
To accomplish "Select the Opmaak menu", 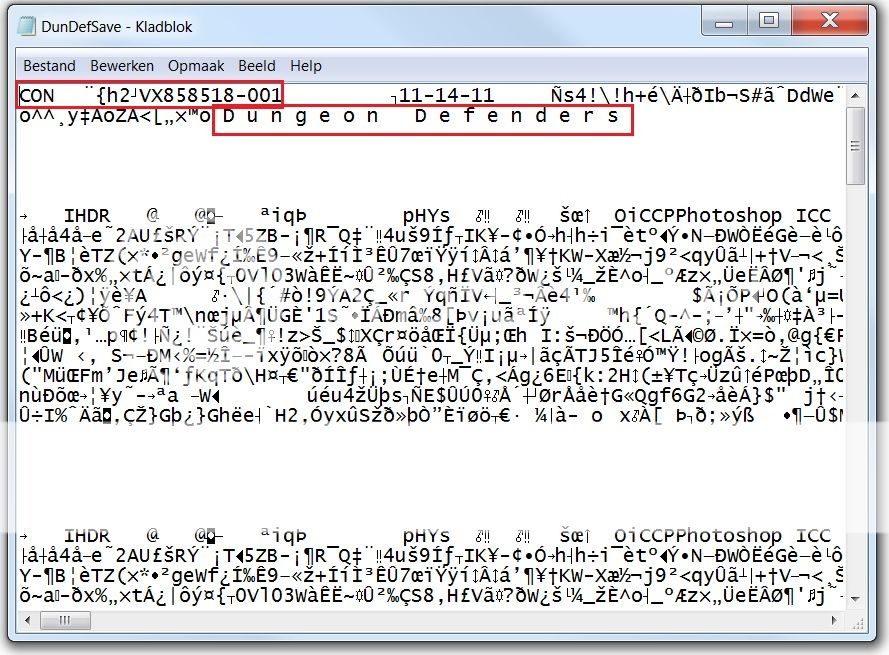I will pyautogui.click(x=196, y=66).
